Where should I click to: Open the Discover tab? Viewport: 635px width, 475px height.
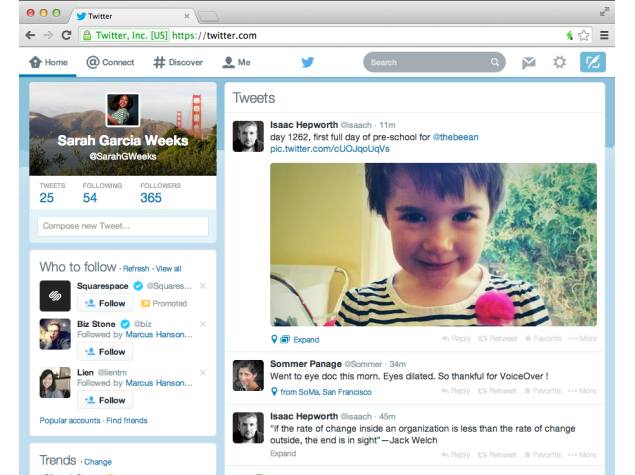[x=178, y=62]
